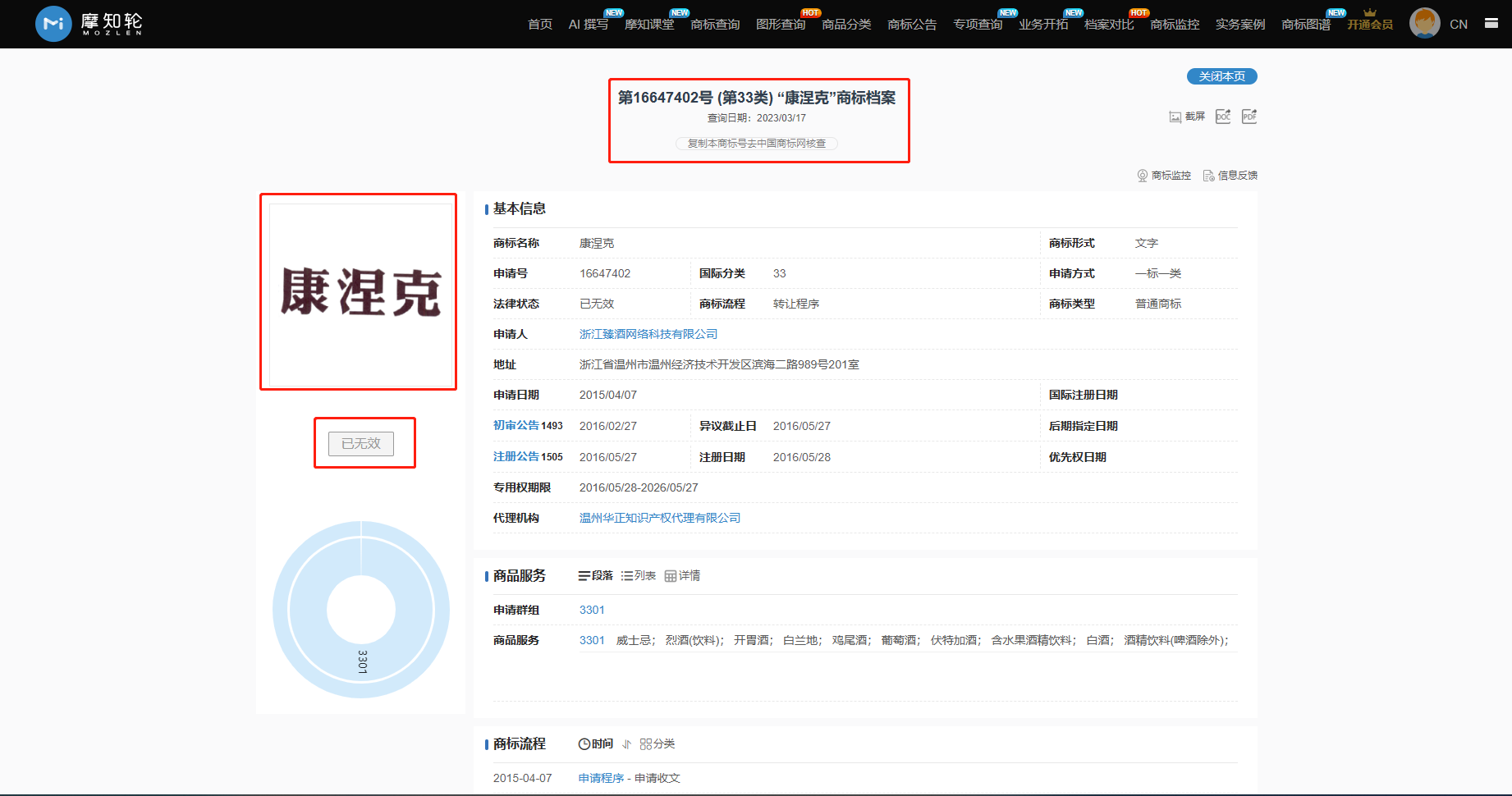
Task: Switch goods view to 详情 detail mode
Action: (x=682, y=576)
